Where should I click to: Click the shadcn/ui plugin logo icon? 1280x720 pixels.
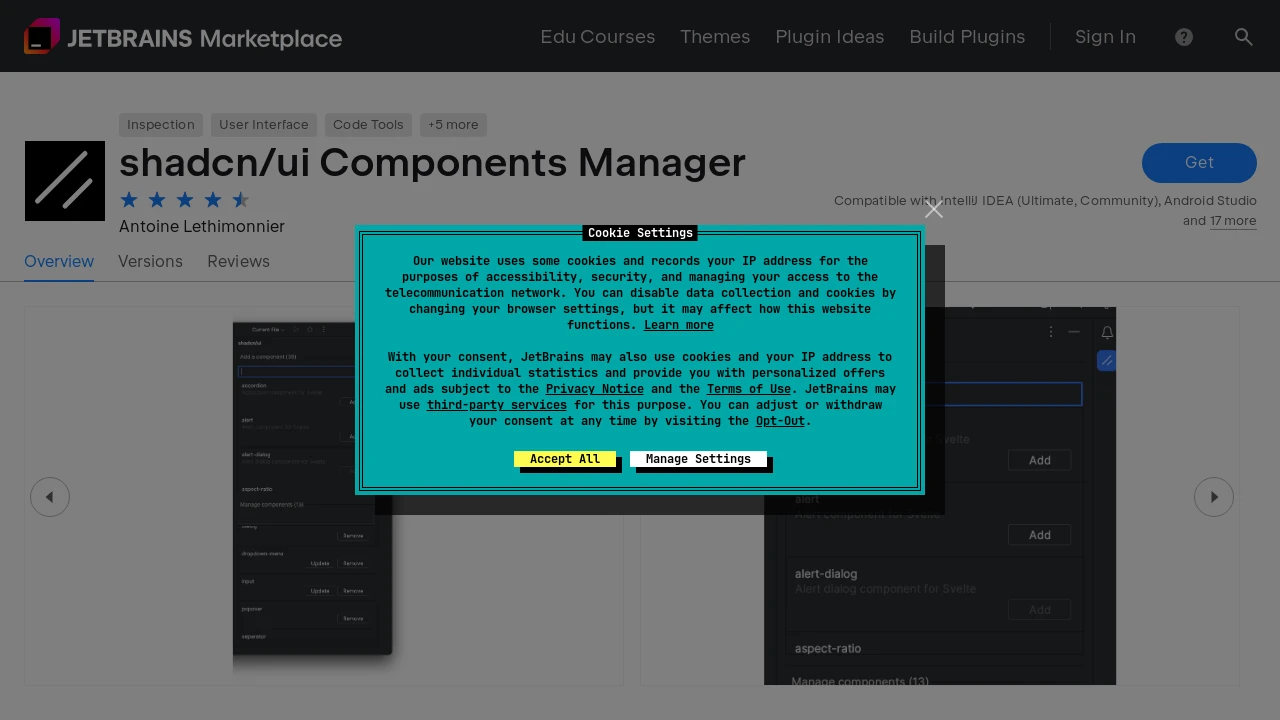tap(65, 181)
